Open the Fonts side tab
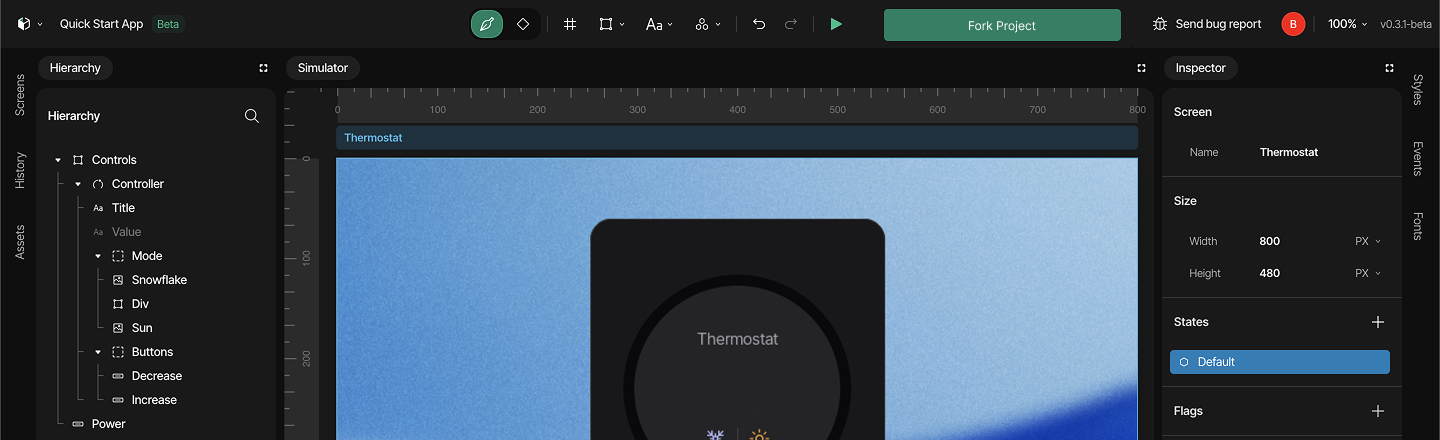The width and height of the screenshot is (1440, 440). 1418,226
